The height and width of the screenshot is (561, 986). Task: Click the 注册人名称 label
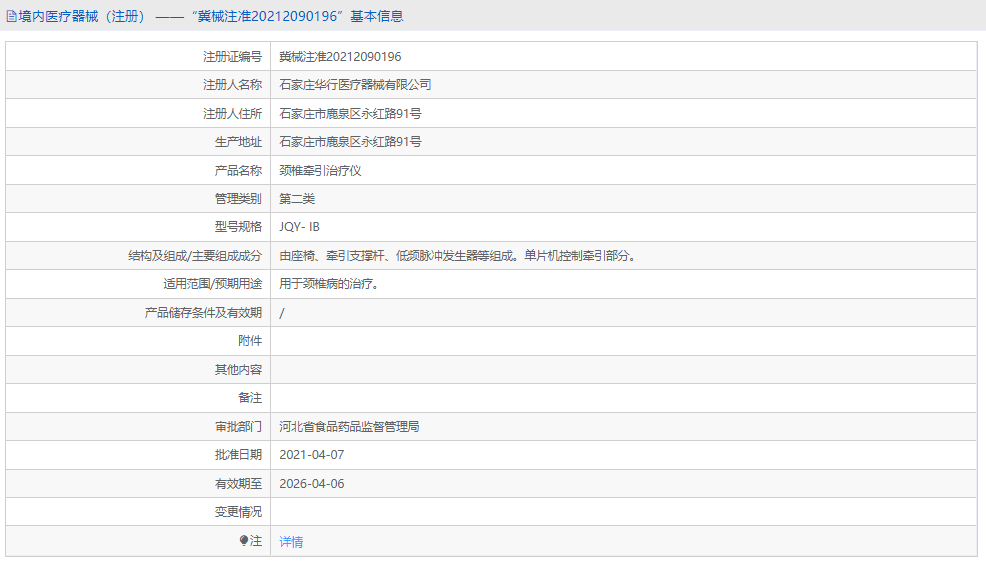(232, 85)
